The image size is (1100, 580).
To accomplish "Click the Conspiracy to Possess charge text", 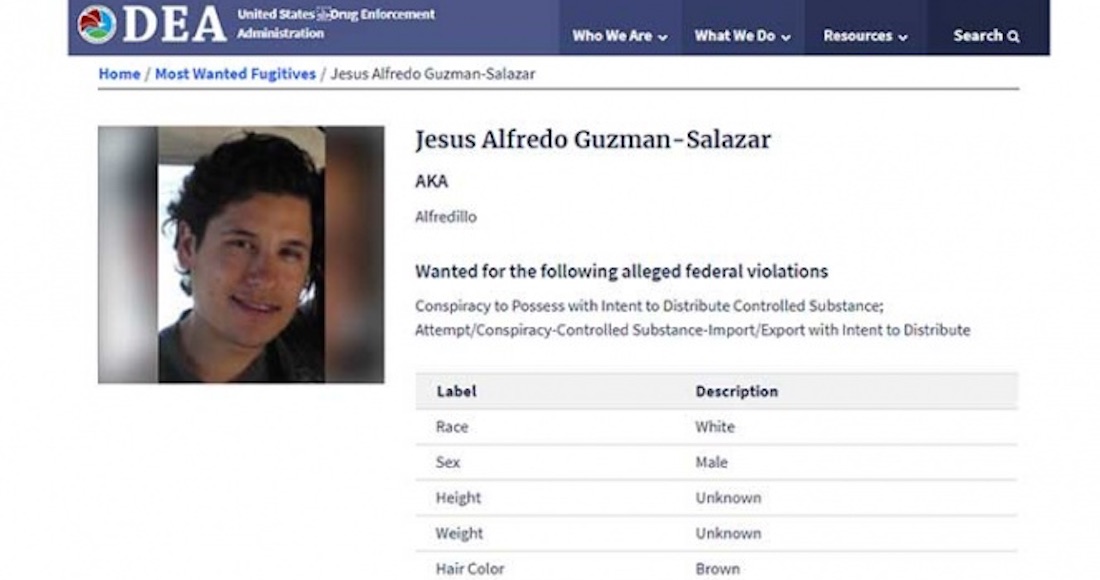I will tap(649, 306).
